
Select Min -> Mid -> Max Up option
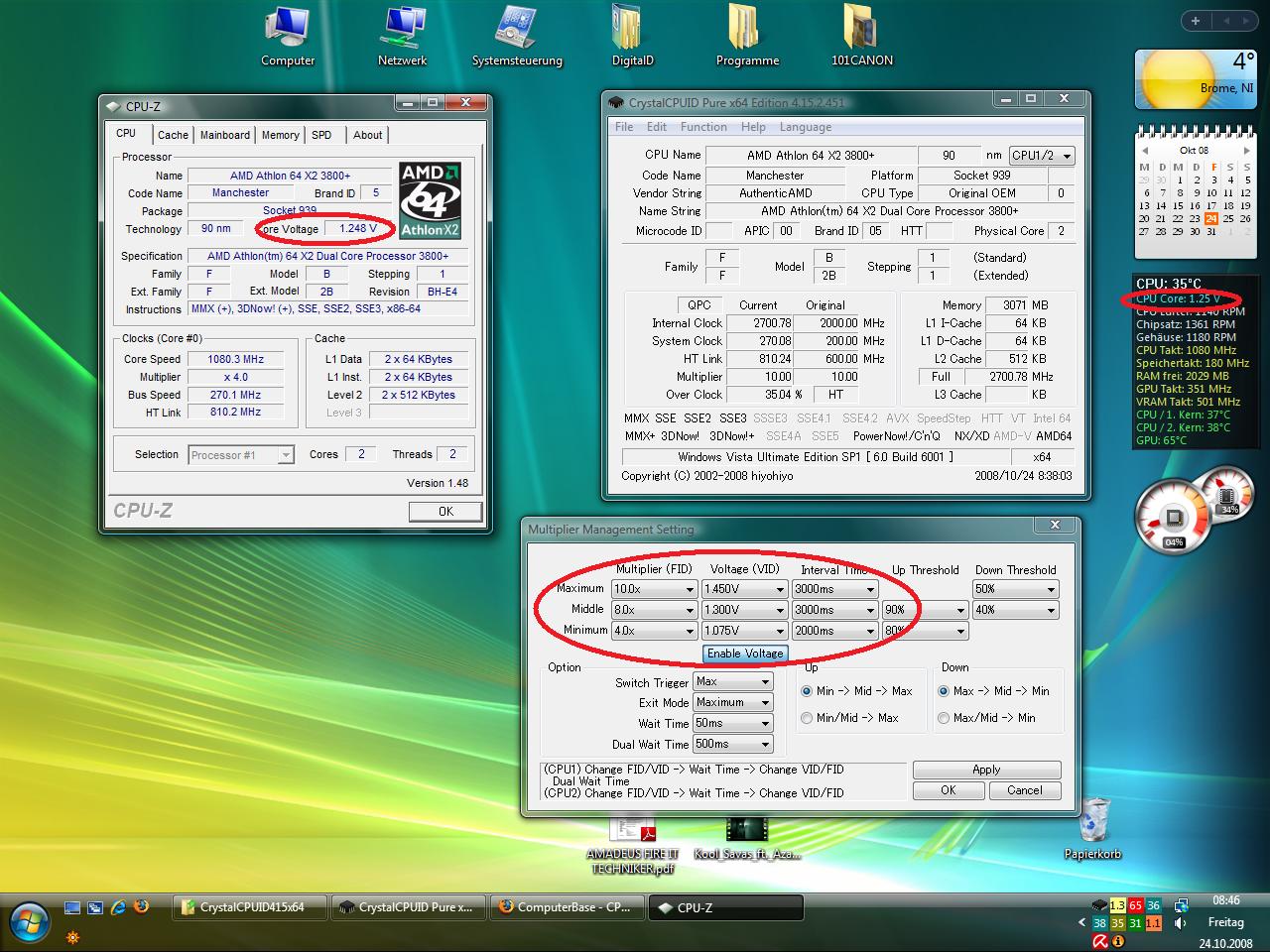pyautogui.click(x=807, y=691)
